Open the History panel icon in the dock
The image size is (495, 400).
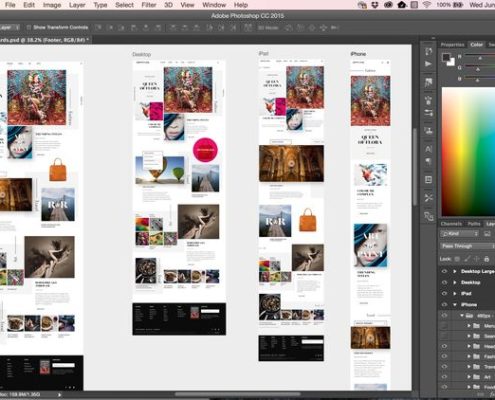(428, 51)
